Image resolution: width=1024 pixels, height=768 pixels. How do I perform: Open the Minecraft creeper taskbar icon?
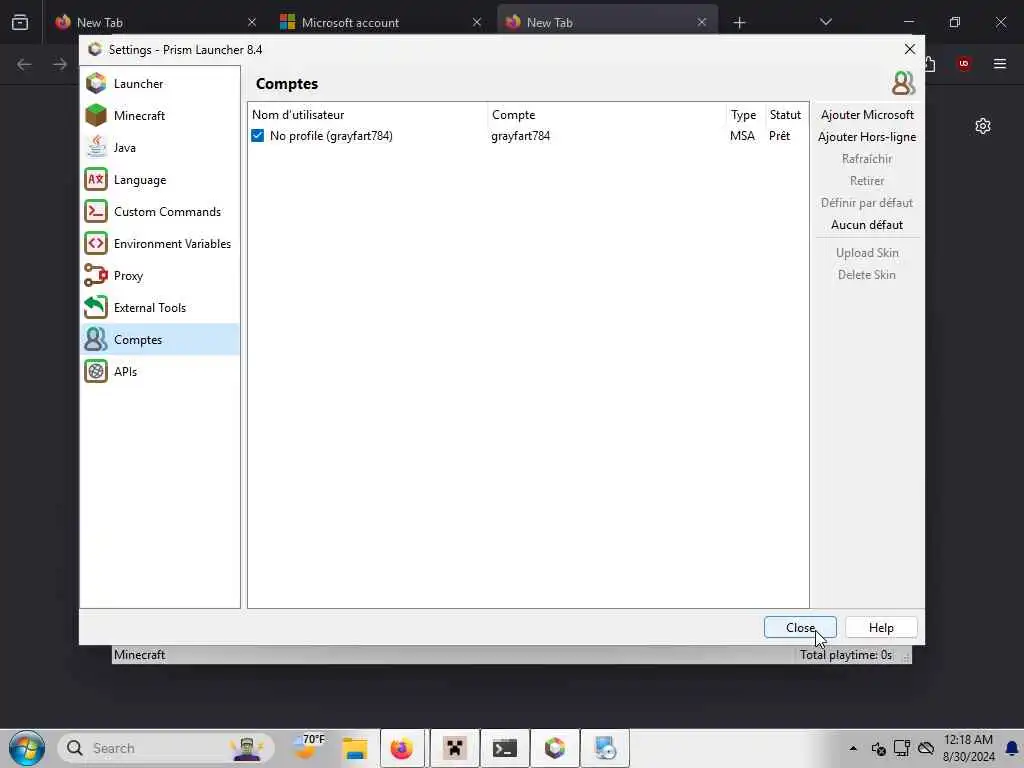455,748
